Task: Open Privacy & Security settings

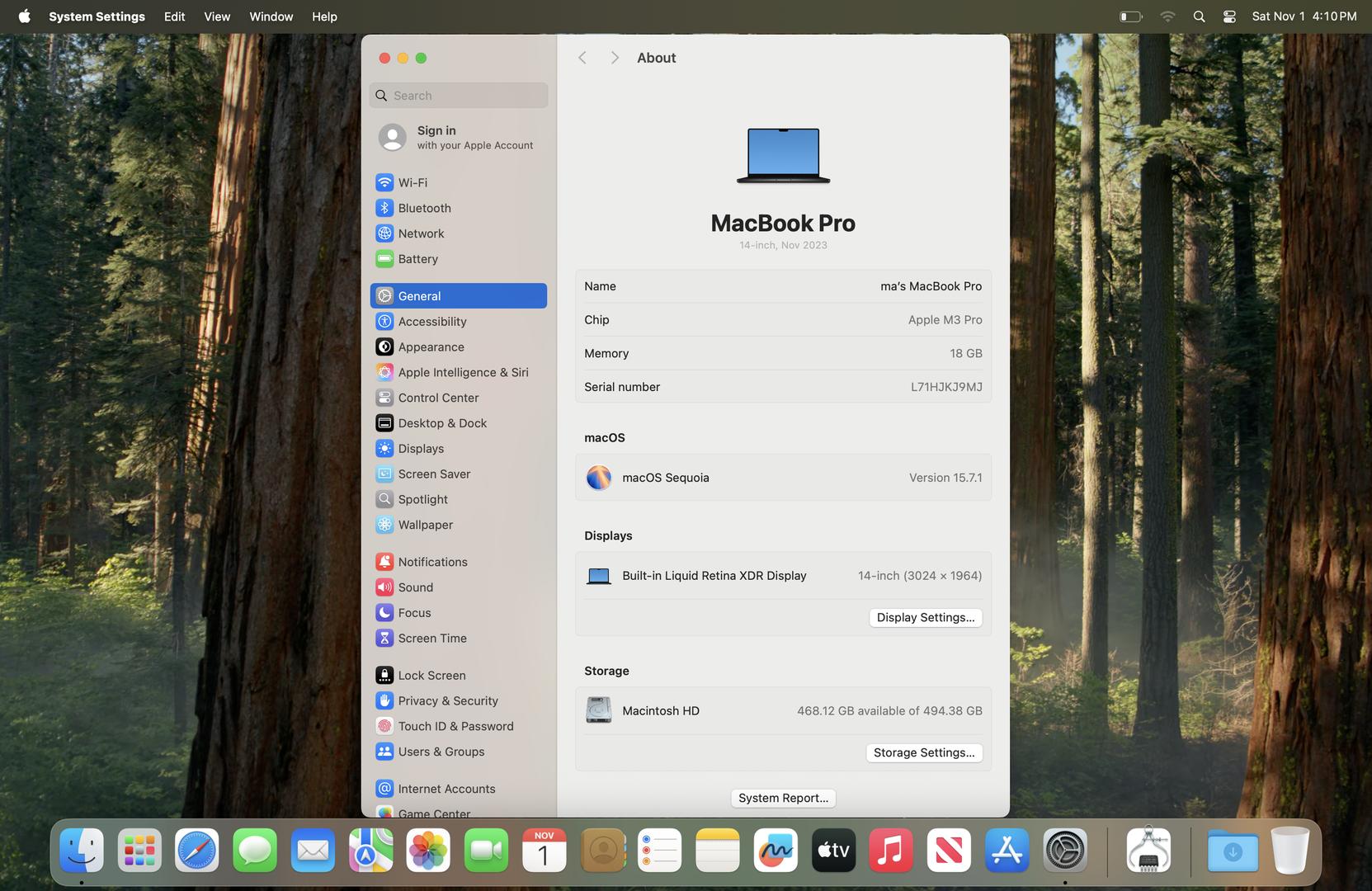Action: [x=447, y=700]
